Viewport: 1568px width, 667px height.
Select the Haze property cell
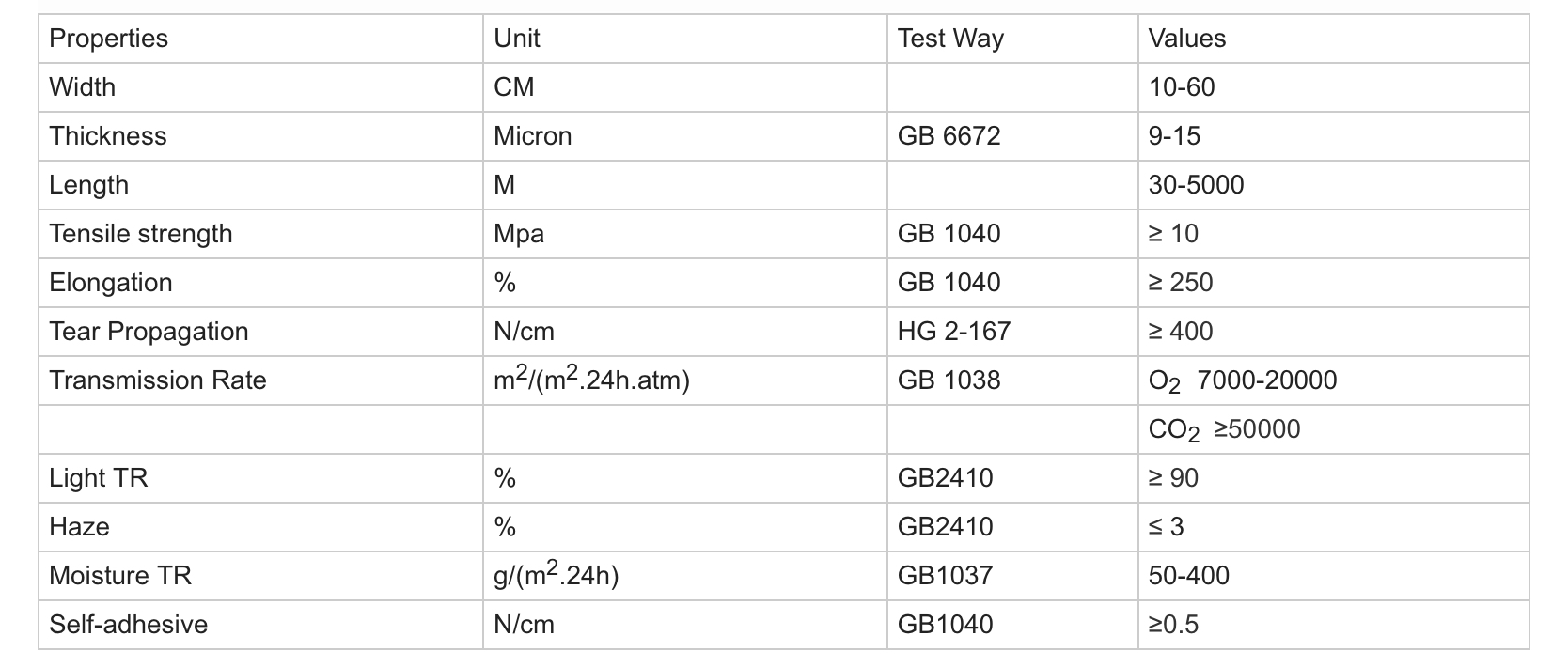(79, 527)
